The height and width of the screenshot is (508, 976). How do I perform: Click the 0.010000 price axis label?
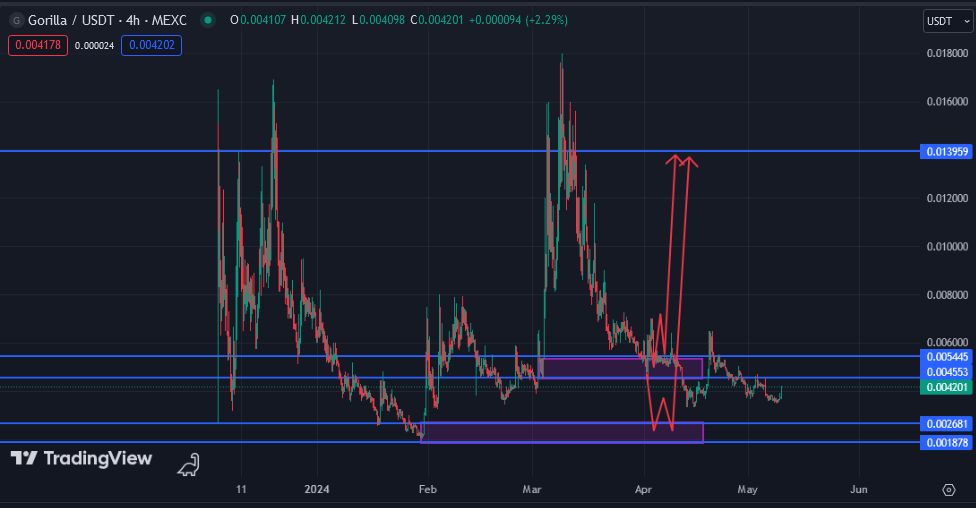947,247
